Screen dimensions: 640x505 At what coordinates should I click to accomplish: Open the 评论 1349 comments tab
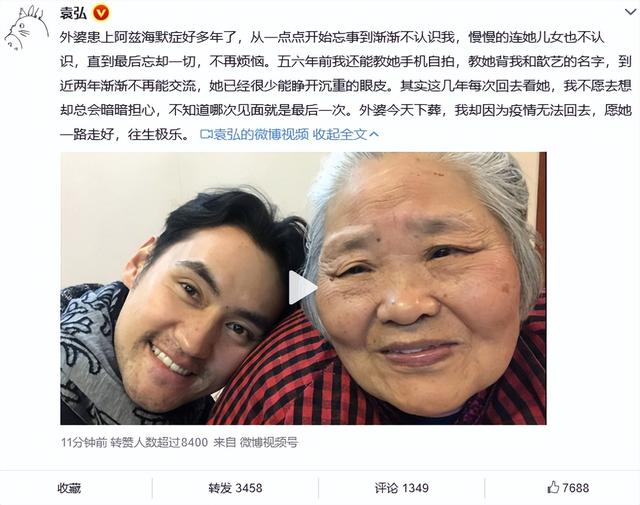(402, 488)
